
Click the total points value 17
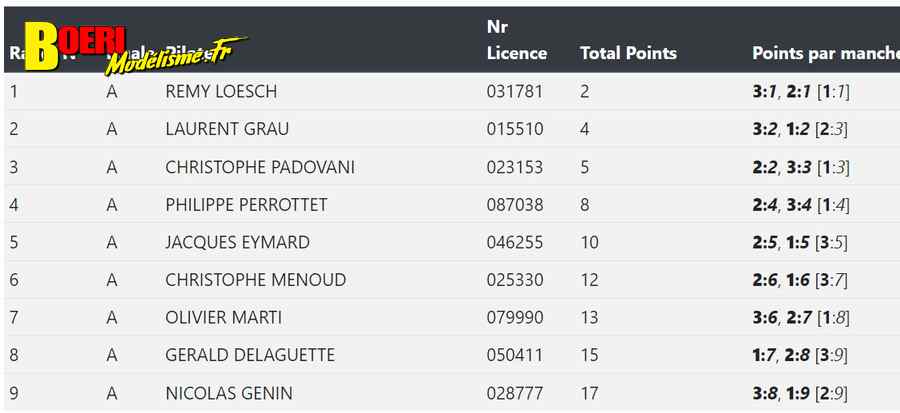(589, 393)
